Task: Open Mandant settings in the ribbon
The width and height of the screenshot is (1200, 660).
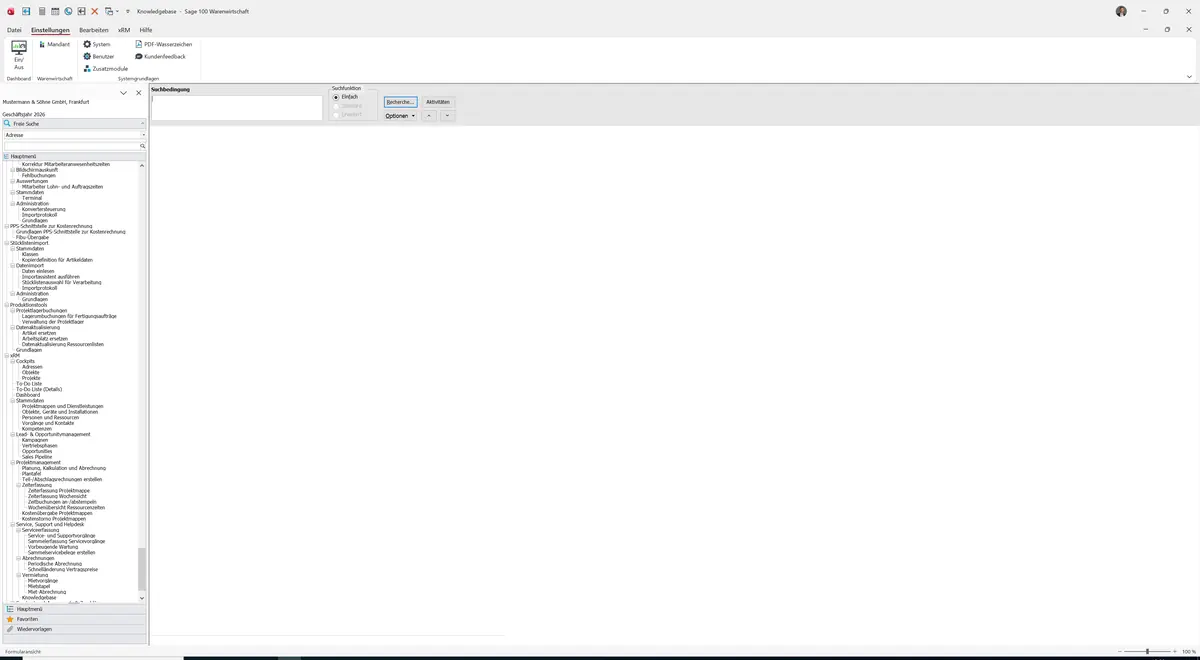Action: coord(55,44)
